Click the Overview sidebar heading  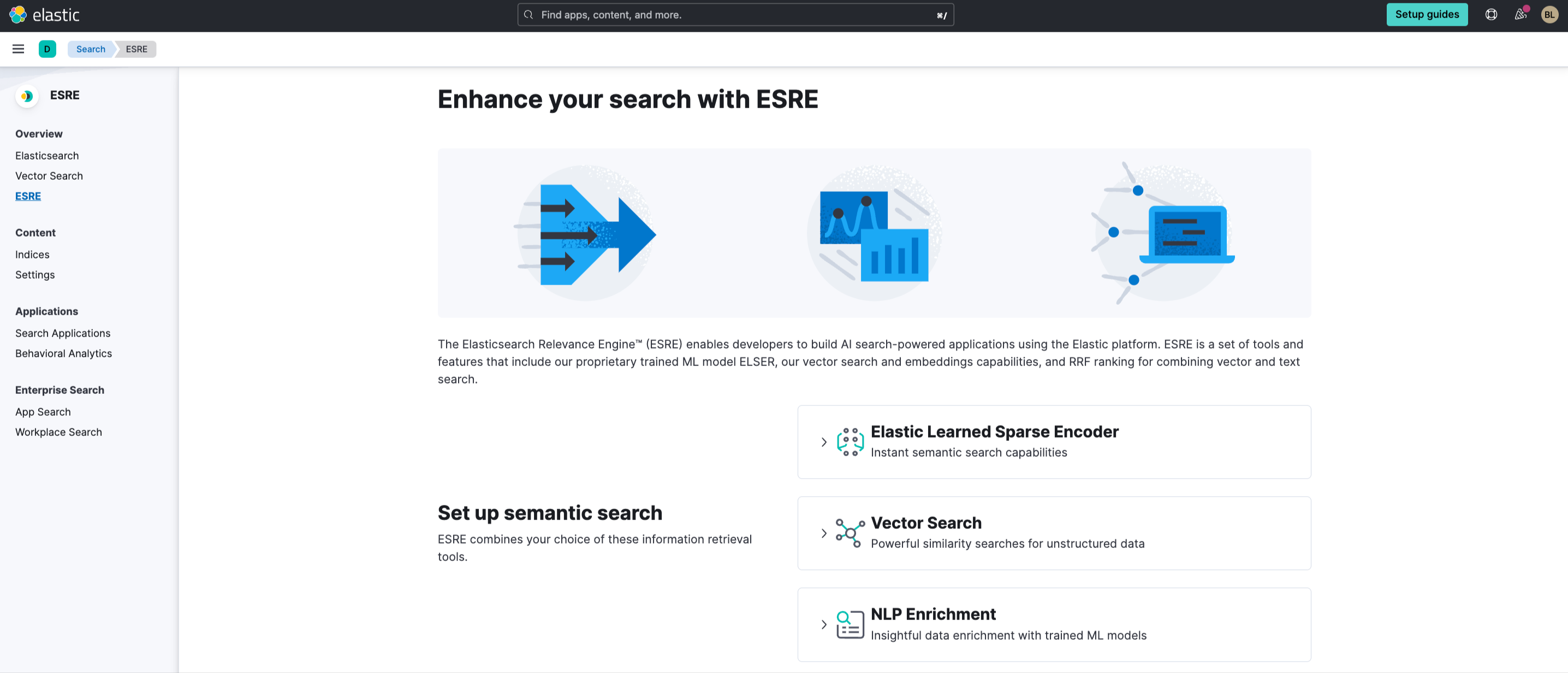(x=39, y=133)
